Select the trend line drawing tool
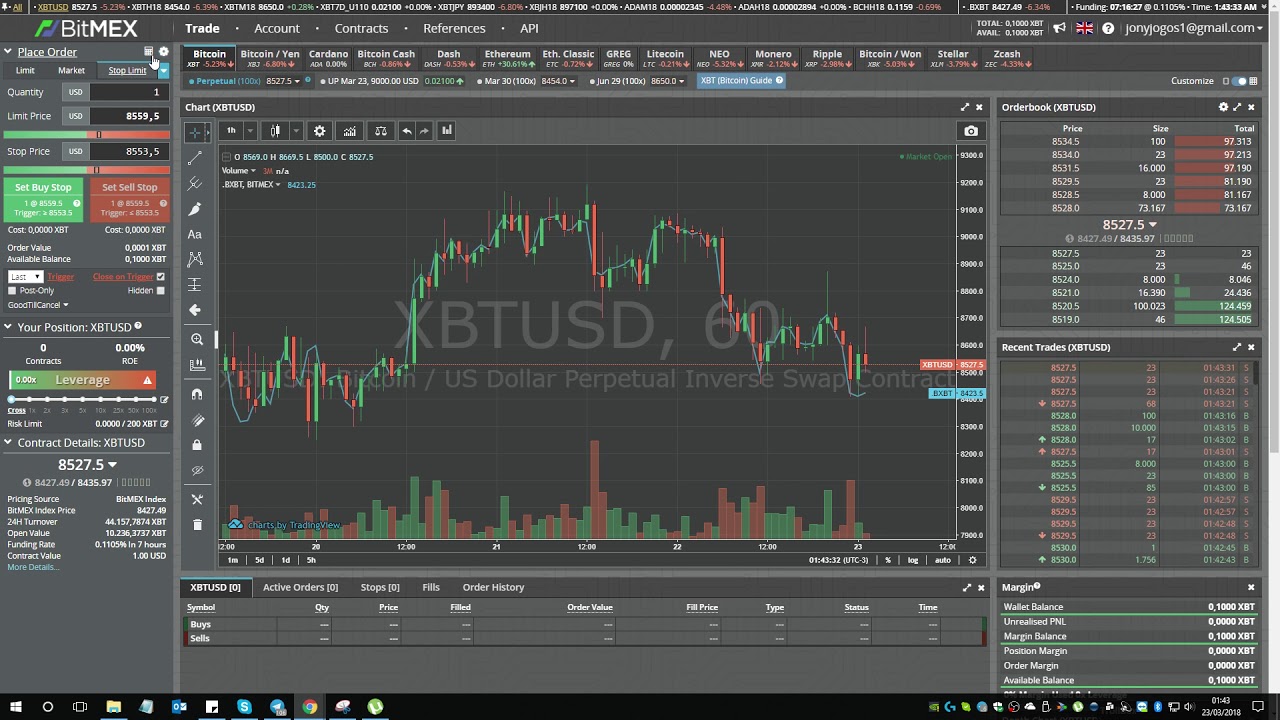 tap(196, 158)
